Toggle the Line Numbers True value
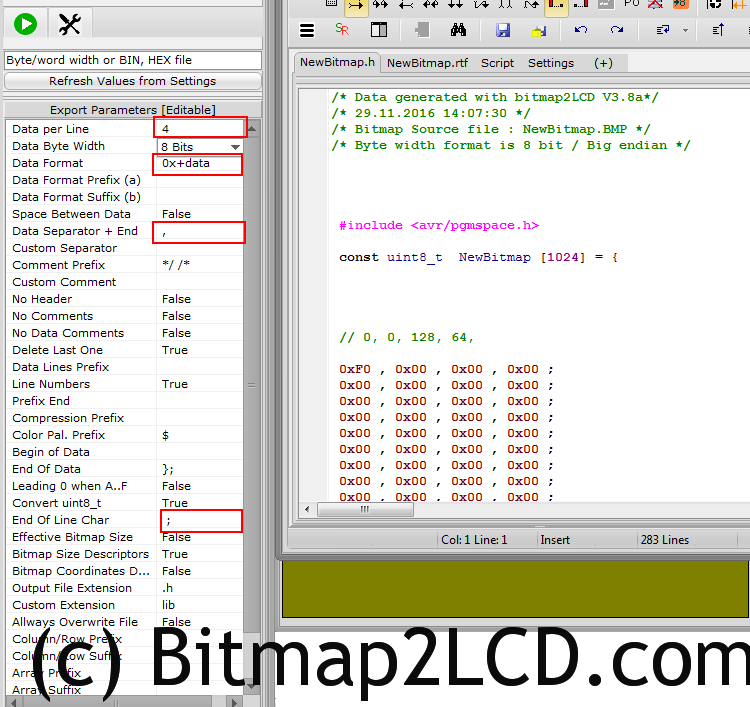The width and height of the screenshot is (750, 707). (199, 384)
